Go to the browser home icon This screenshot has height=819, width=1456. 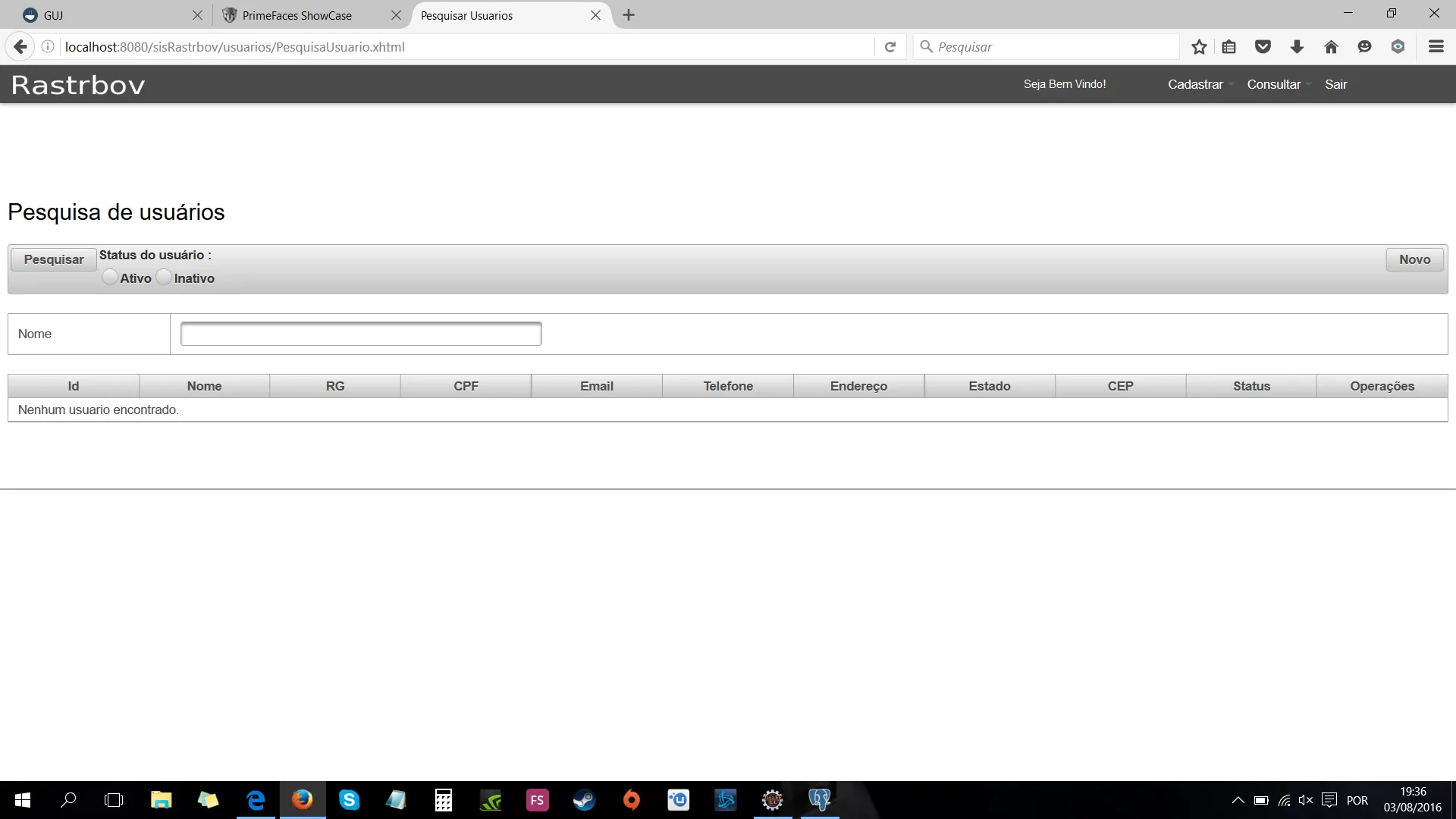coord(1331,47)
